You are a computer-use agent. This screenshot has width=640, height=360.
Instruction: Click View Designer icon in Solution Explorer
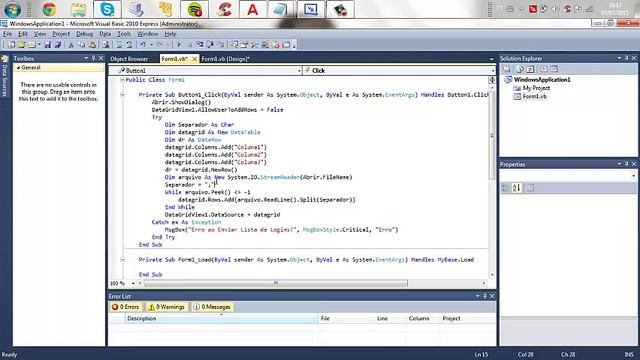pos(554,69)
